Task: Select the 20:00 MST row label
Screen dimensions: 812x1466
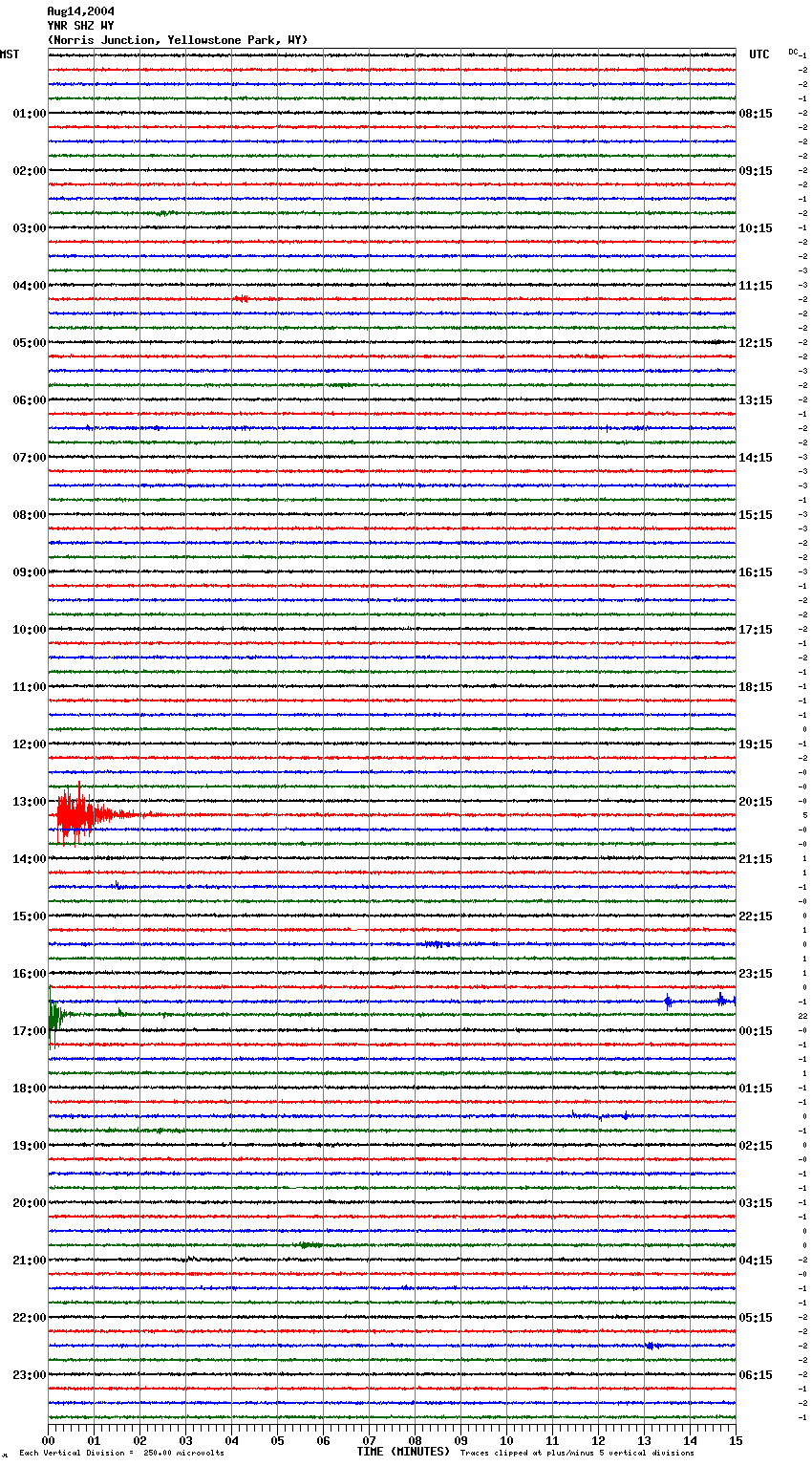Action: [30, 1203]
